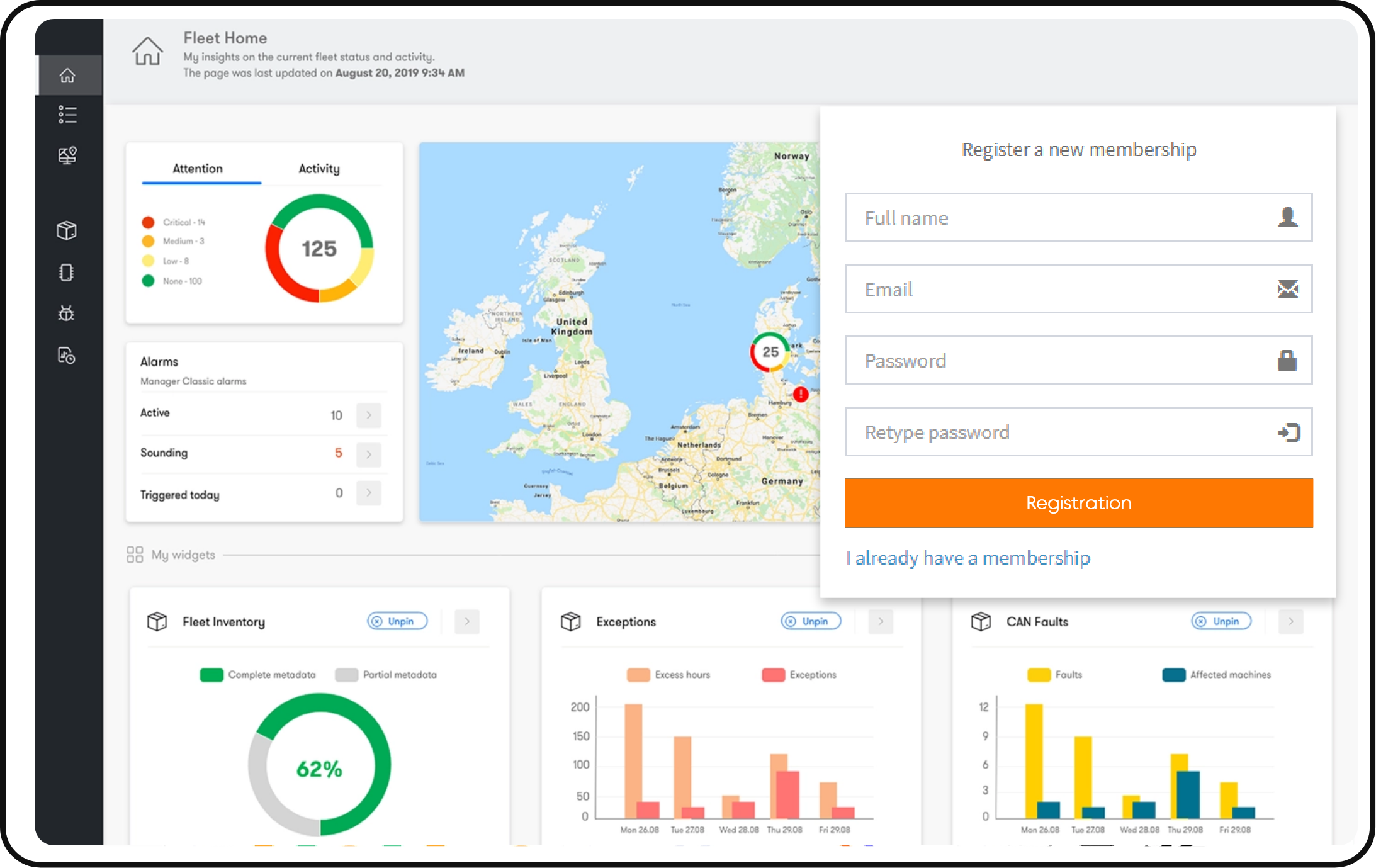Unpin the Exceptions widget
Viewport: 1376px width, 868px height.
click(811, 621)
